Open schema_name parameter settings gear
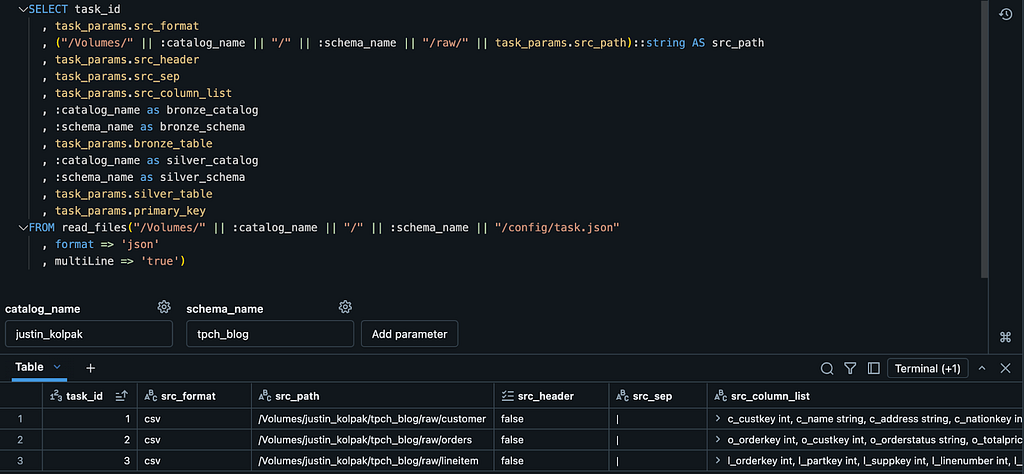Screen dimensions: 1024x474 (x=345, y=307)
